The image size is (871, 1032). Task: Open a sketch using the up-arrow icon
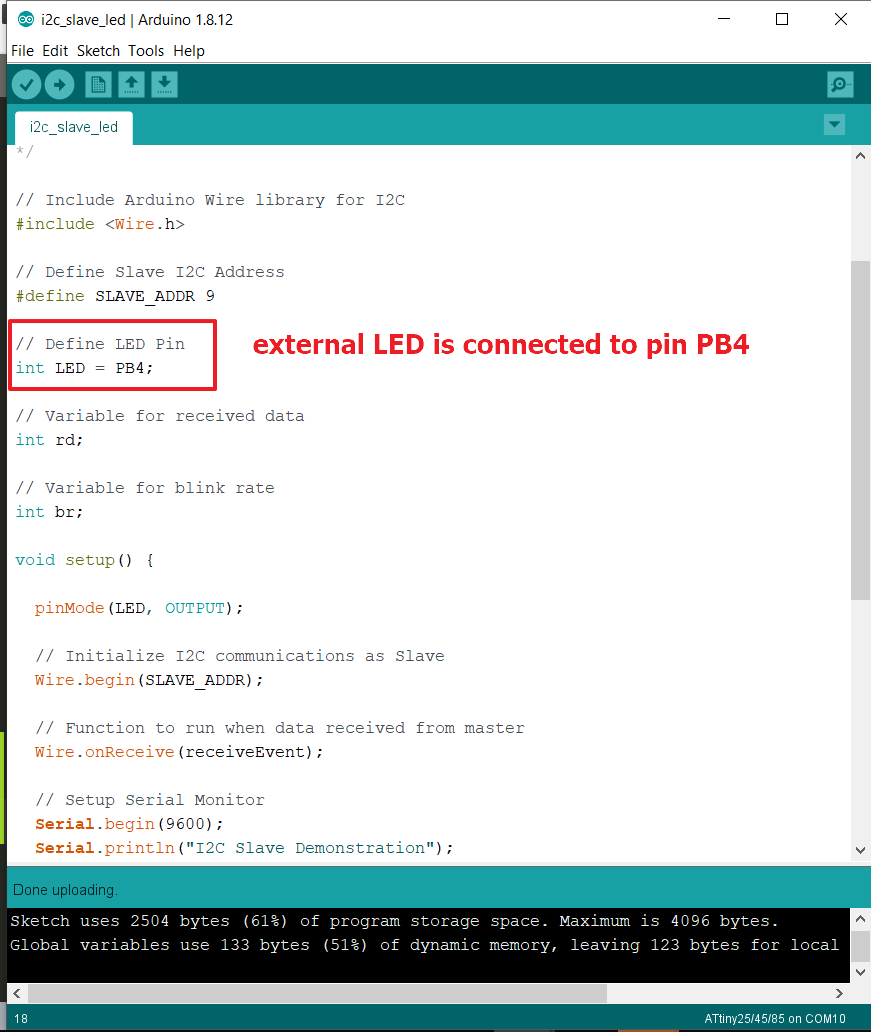[x=132, y=85]
